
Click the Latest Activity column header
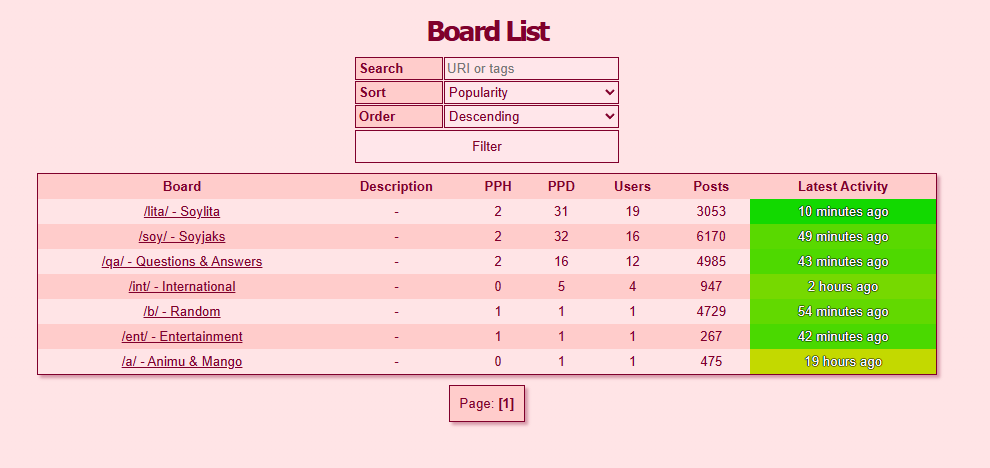842,187
